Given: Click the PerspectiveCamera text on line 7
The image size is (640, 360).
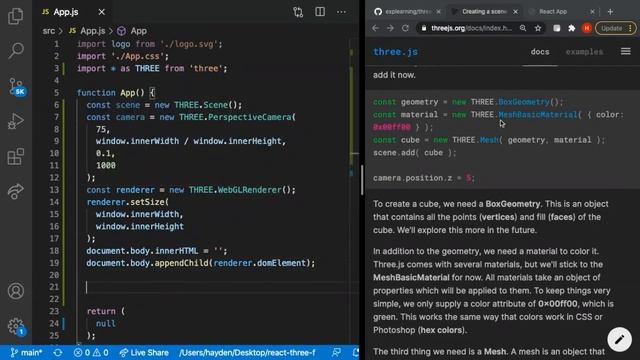Looking at the screenshot, I should click(x=250, y=117).
